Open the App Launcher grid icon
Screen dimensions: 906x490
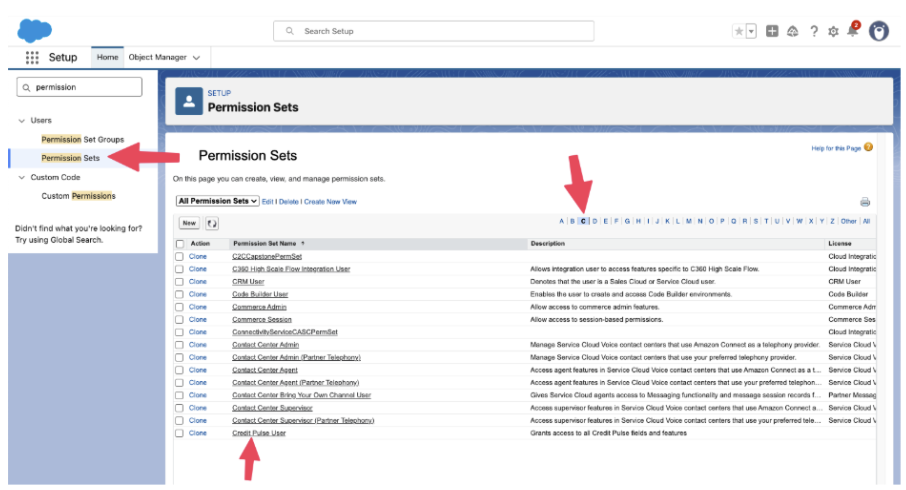[32, 57]
